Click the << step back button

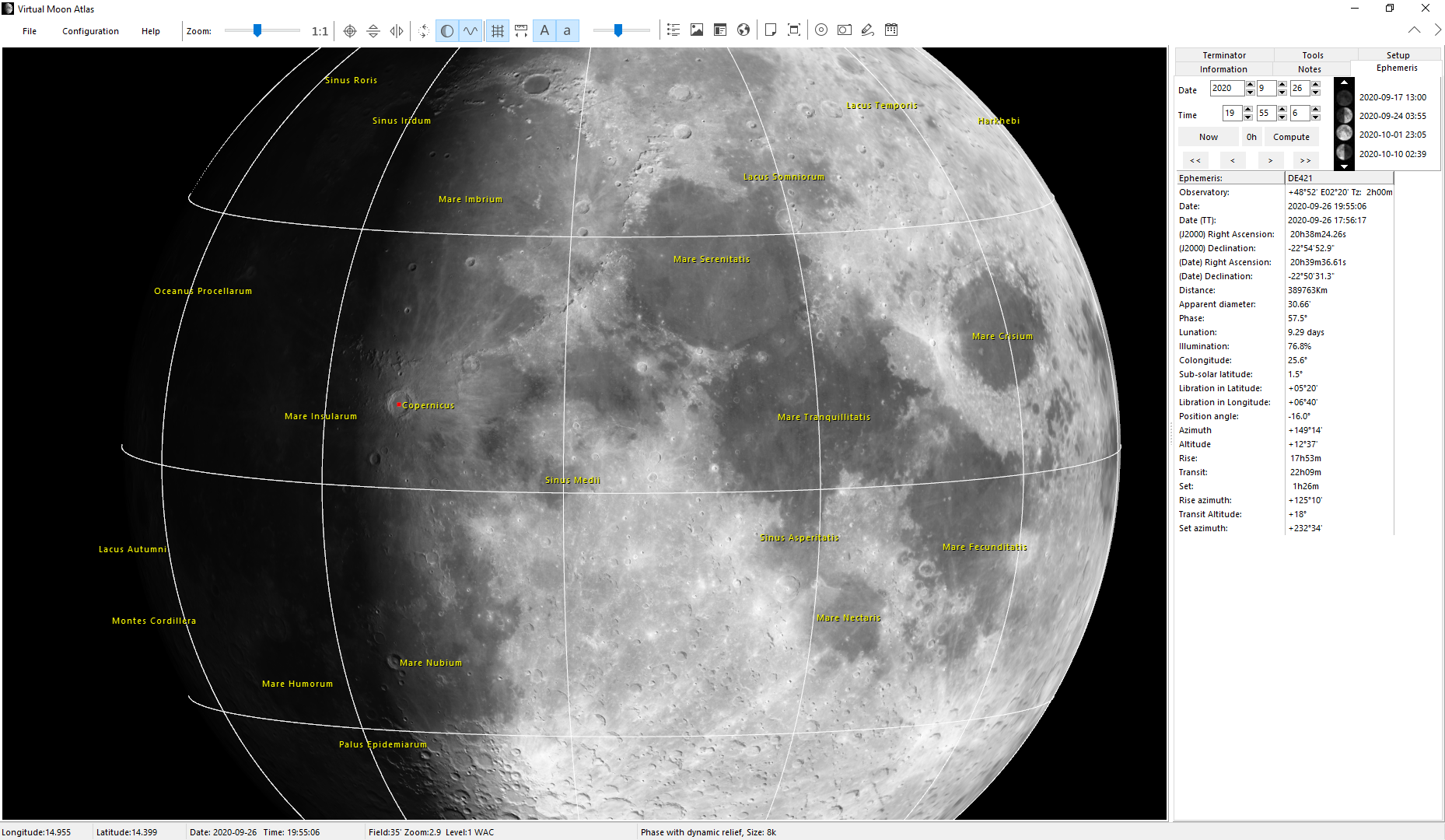click(x=1195, y=160)
